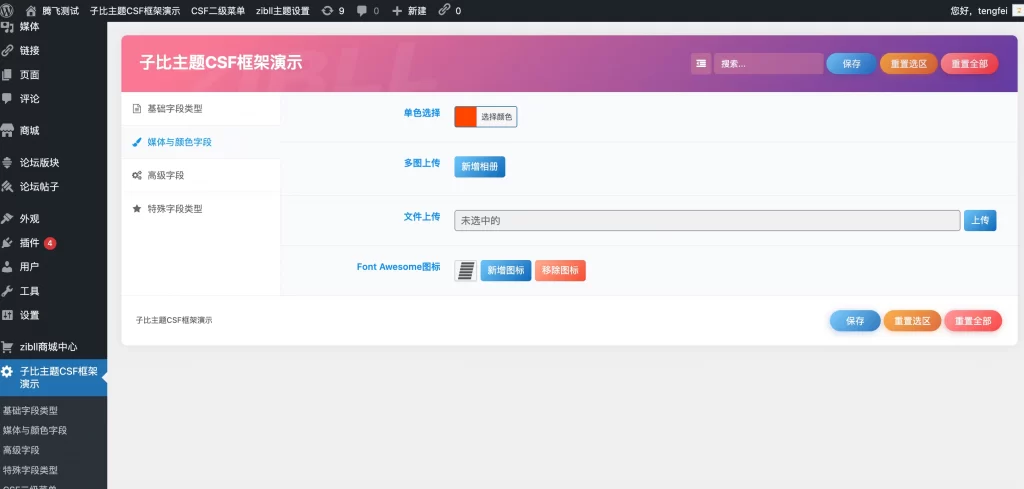
Task: Switch to the 高级字段 tab
Action: tap(165, 175)
